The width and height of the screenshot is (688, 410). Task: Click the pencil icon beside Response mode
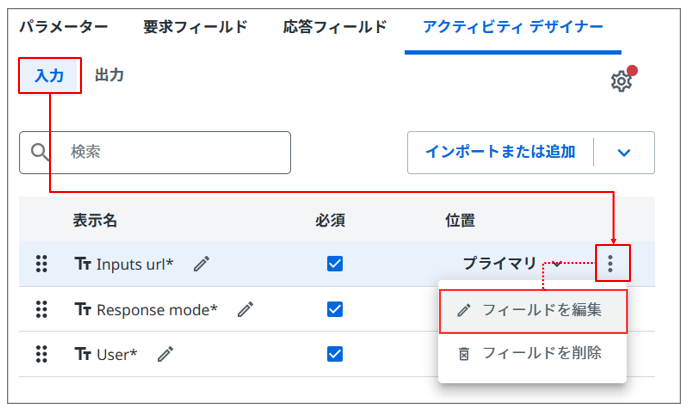pos(245,309)
